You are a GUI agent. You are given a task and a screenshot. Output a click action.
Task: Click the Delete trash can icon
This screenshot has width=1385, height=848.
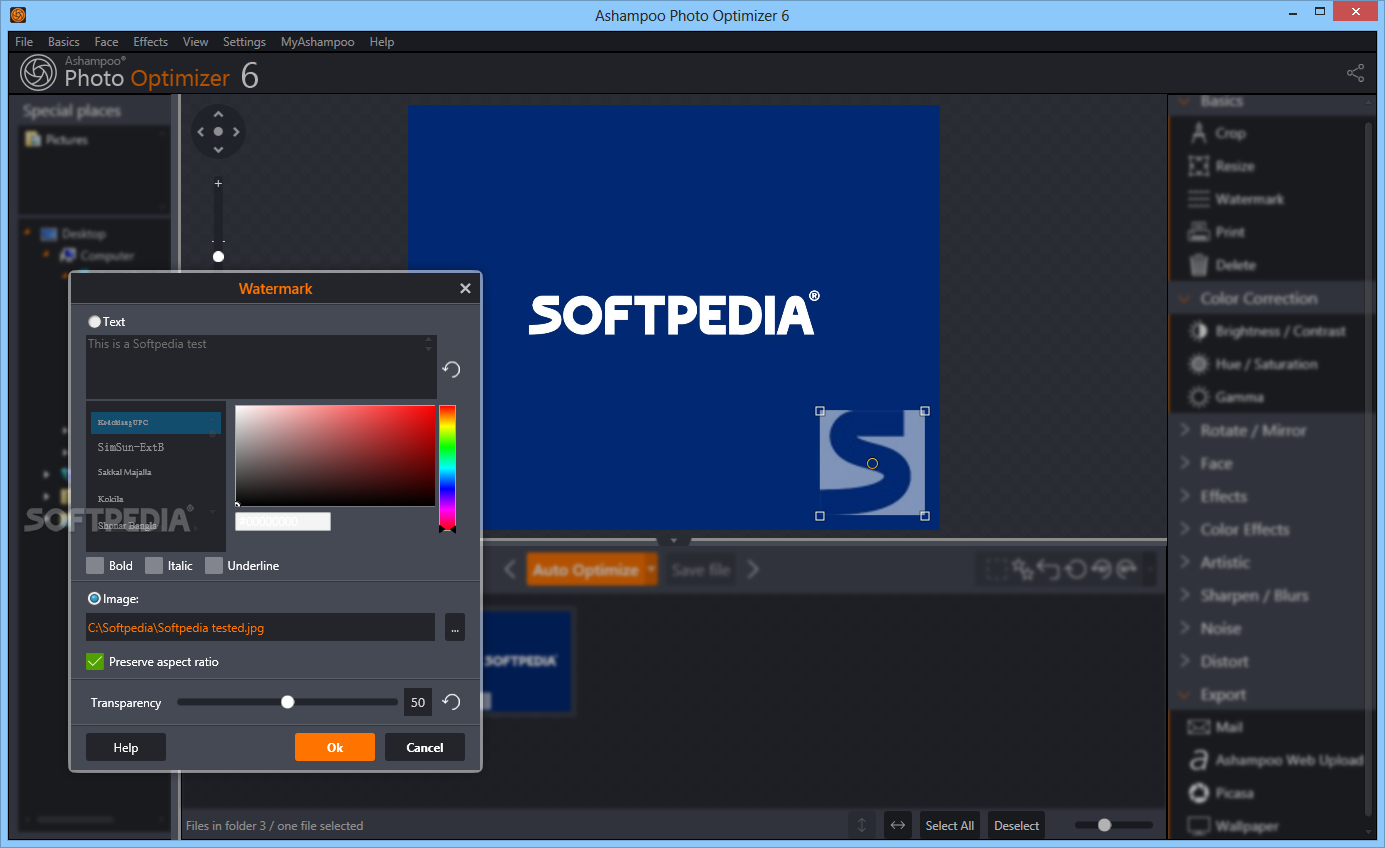pyautogui.click(x=1199, y=265)
